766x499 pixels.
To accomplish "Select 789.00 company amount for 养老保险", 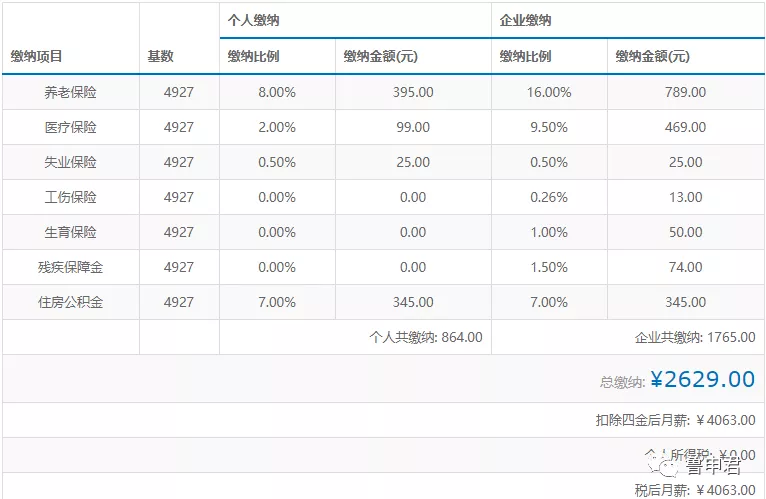I will point(685,92).
